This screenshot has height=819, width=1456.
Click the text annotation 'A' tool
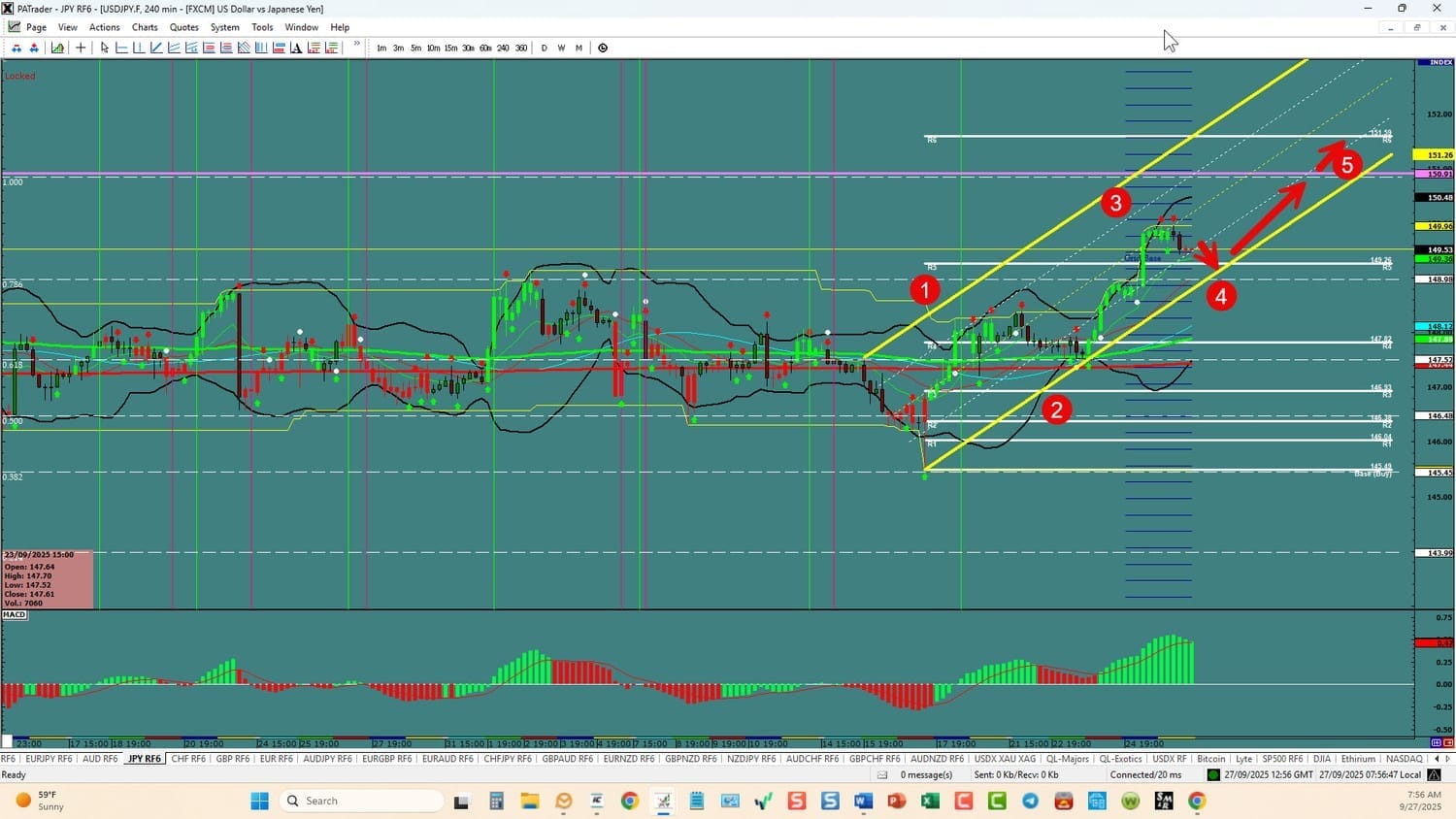coord(296,48)
